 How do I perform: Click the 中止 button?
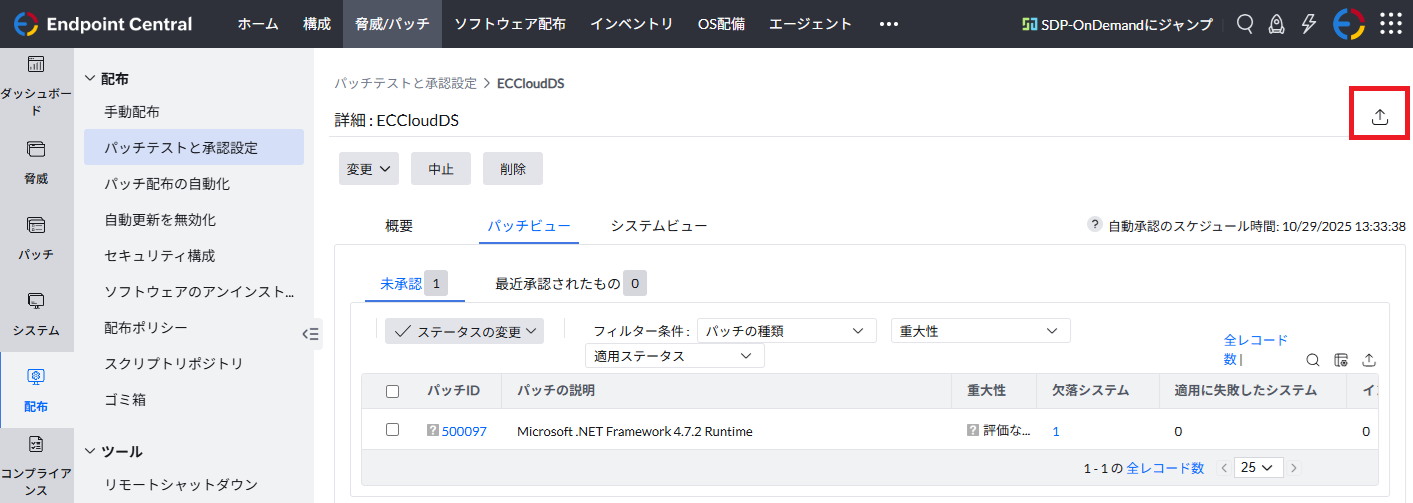(x=441, y=169)
